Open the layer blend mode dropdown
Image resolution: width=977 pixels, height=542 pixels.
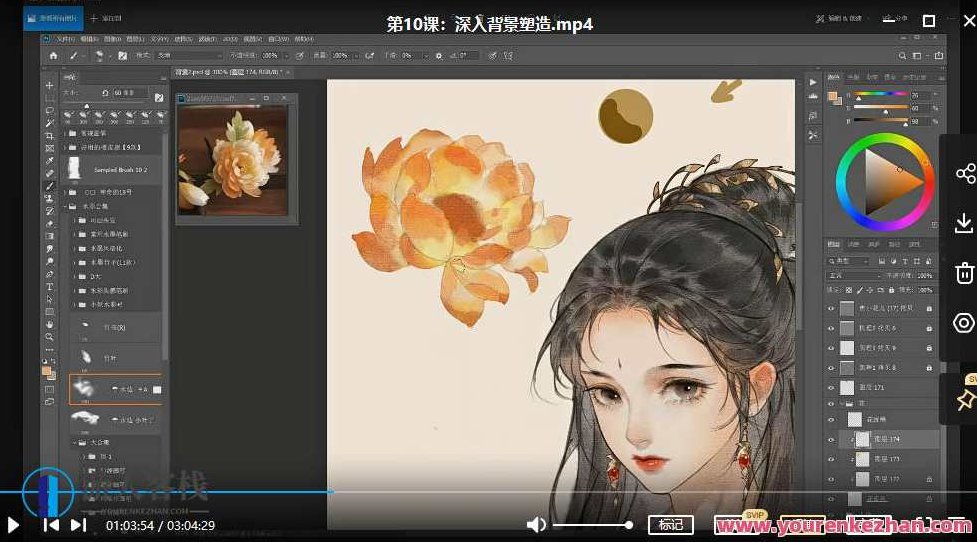[x=854, y=275]
